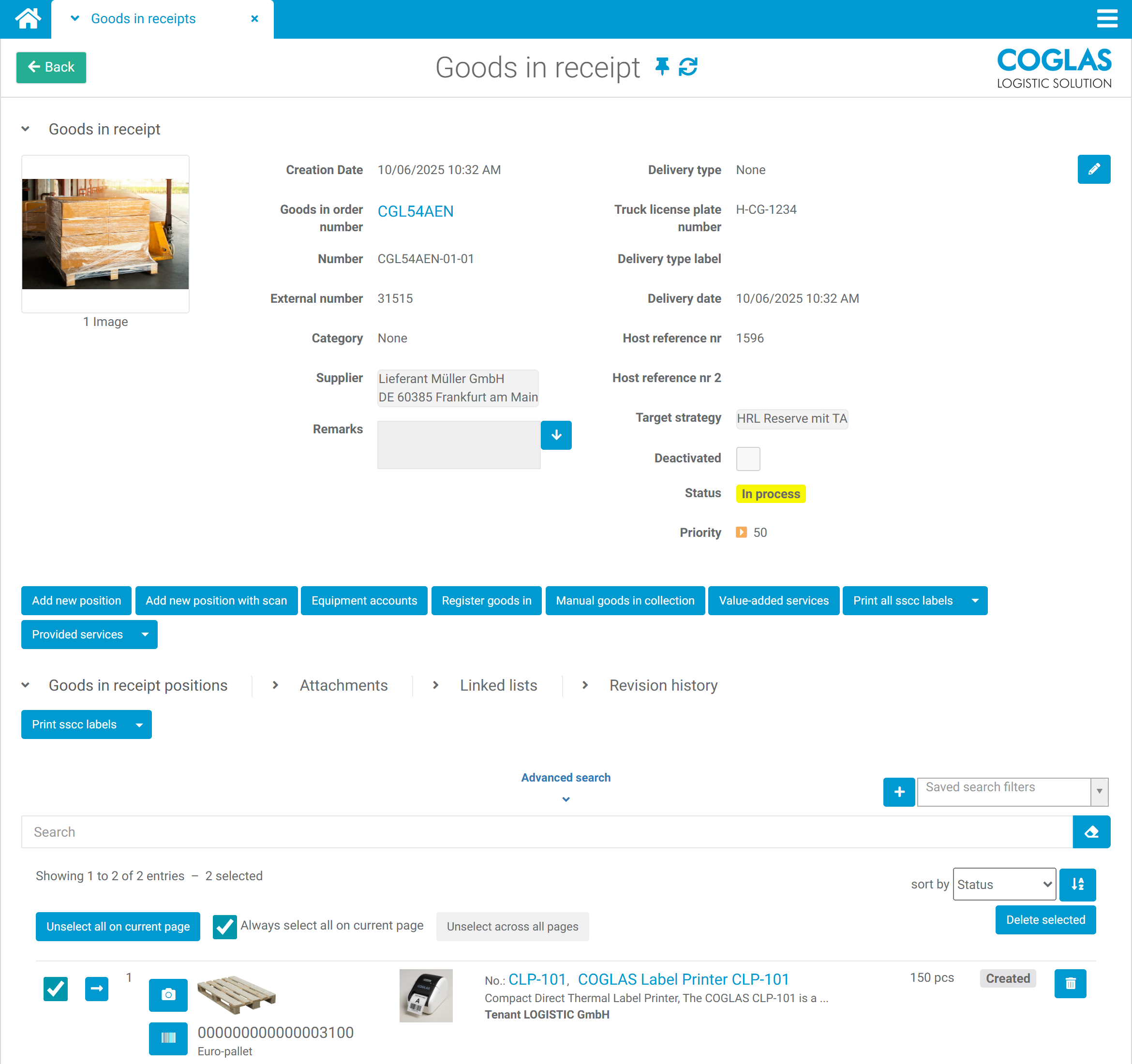Expand the Attachments section

coord(343,685)
